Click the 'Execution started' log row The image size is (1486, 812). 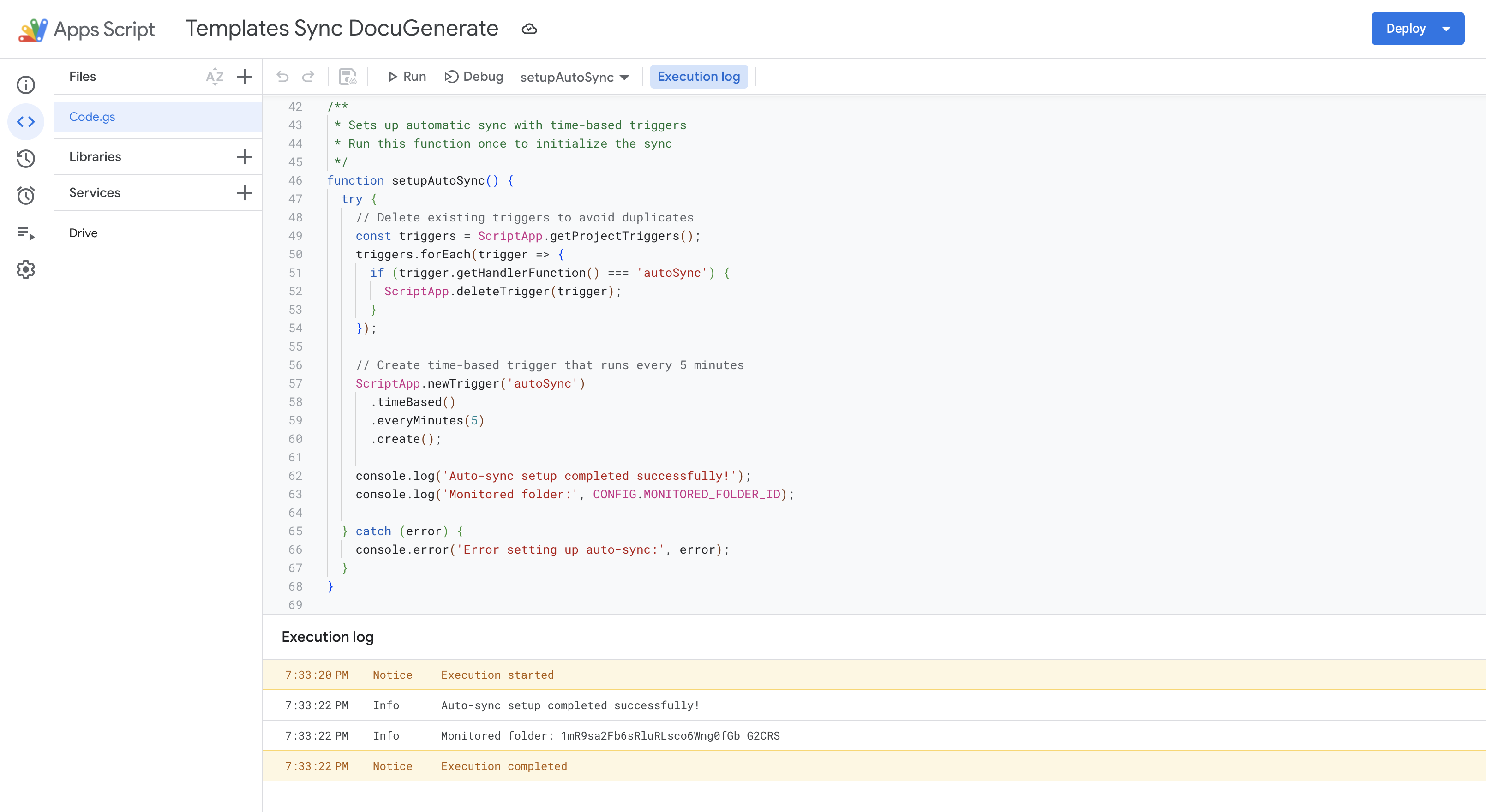[x=874, y=675]
